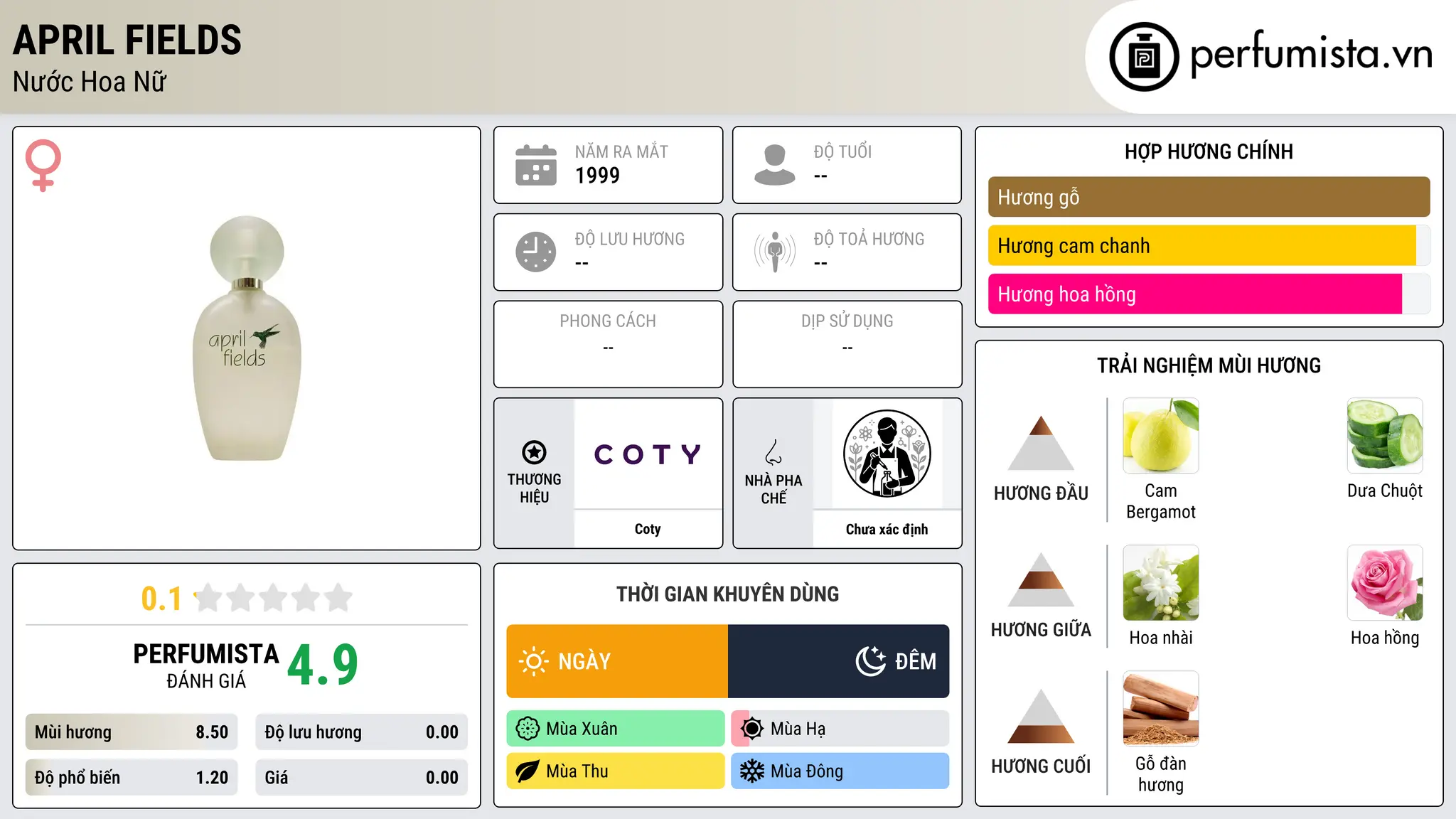Image resolution: width=1456 pixels, height=819 pixels.
Task: Select the Mùa Hạ season bar
Action: 840,729
